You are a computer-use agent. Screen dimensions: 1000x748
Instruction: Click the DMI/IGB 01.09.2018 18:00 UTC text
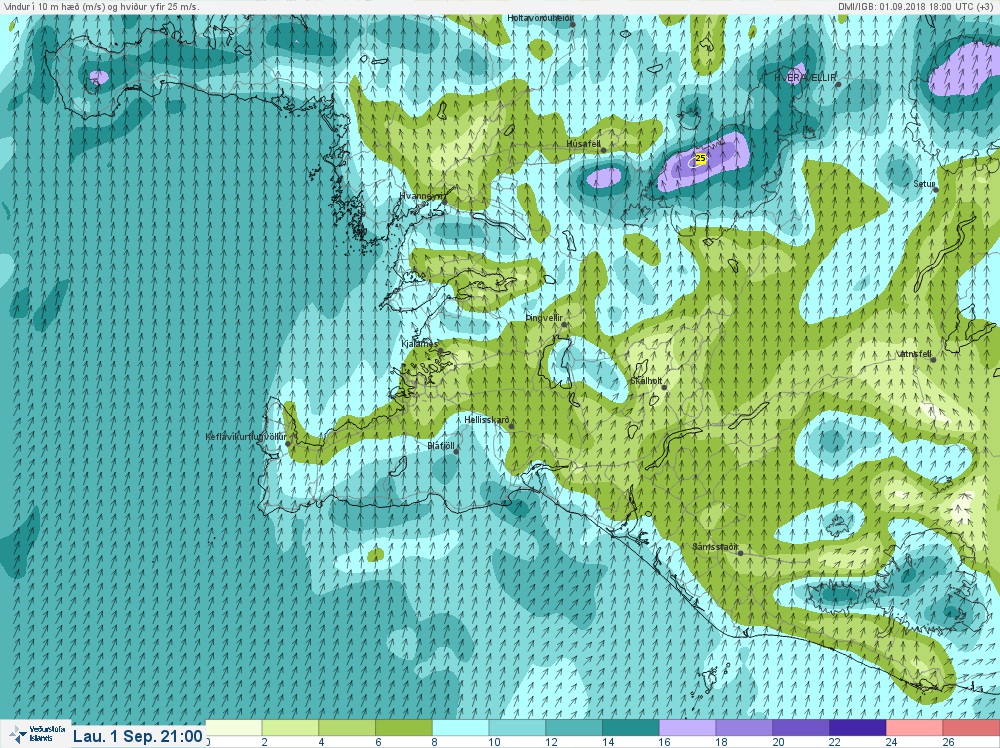[x=915, y=6]
